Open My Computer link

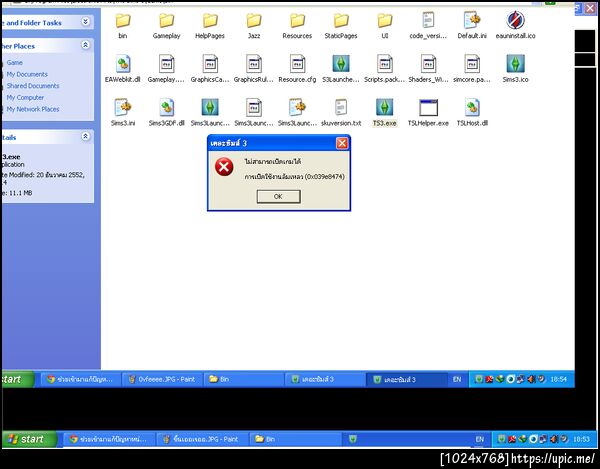[x=25, y=98]
